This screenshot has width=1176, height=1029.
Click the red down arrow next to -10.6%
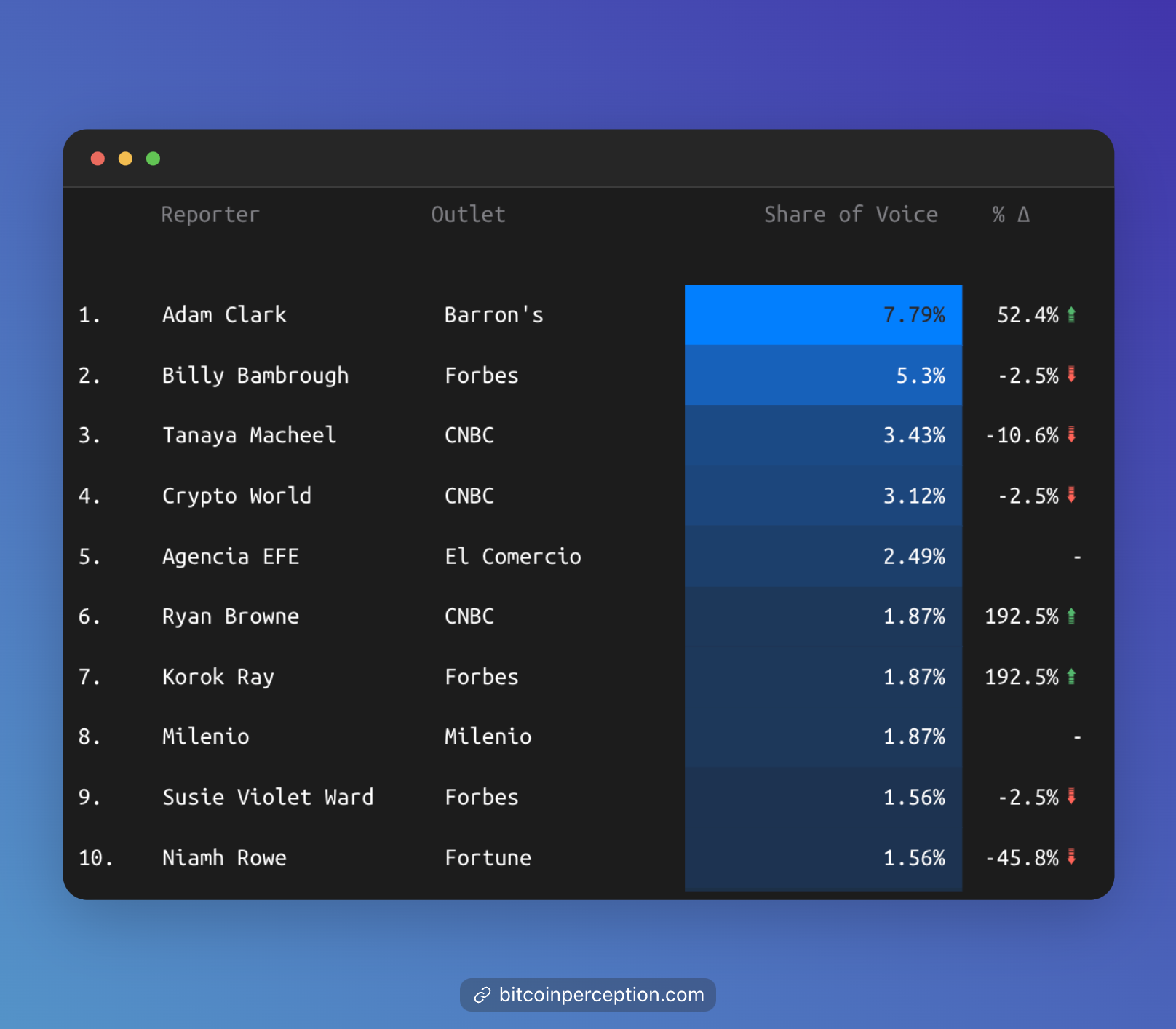click(x=1071, y=435)
